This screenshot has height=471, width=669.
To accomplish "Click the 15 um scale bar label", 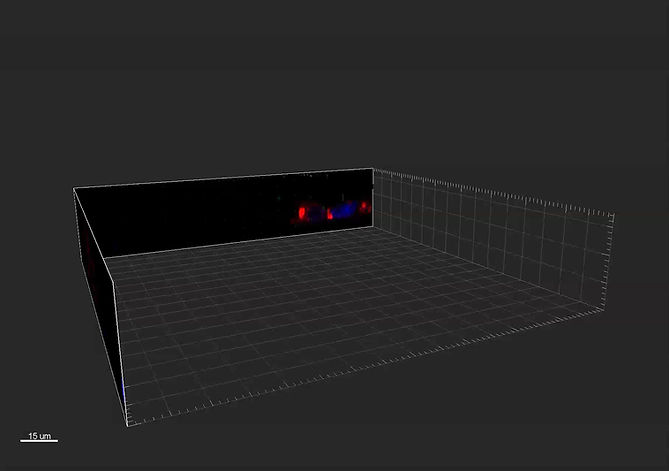I will [39, 436].
